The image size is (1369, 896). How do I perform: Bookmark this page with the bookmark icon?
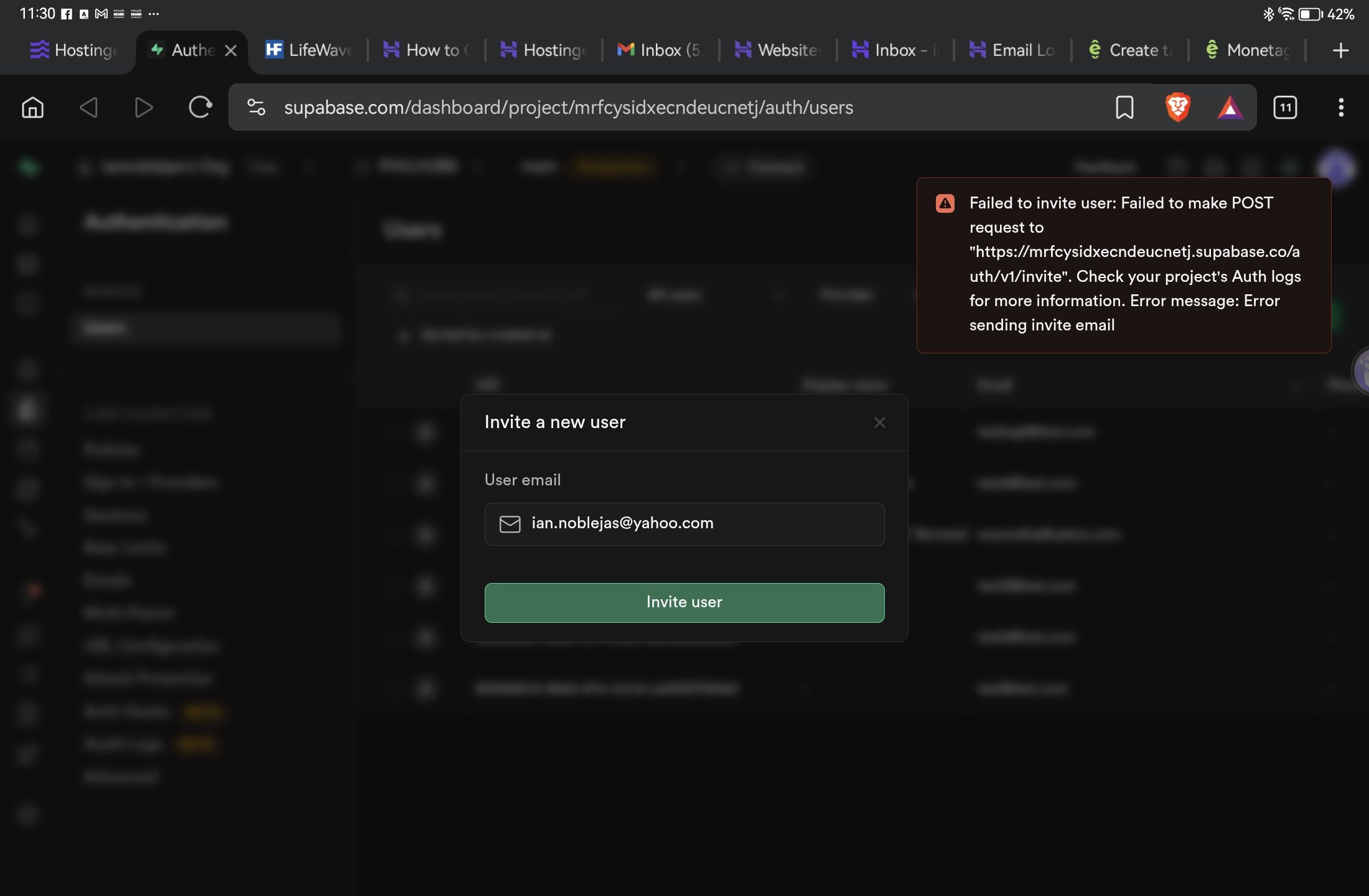tap(1124, 108)
